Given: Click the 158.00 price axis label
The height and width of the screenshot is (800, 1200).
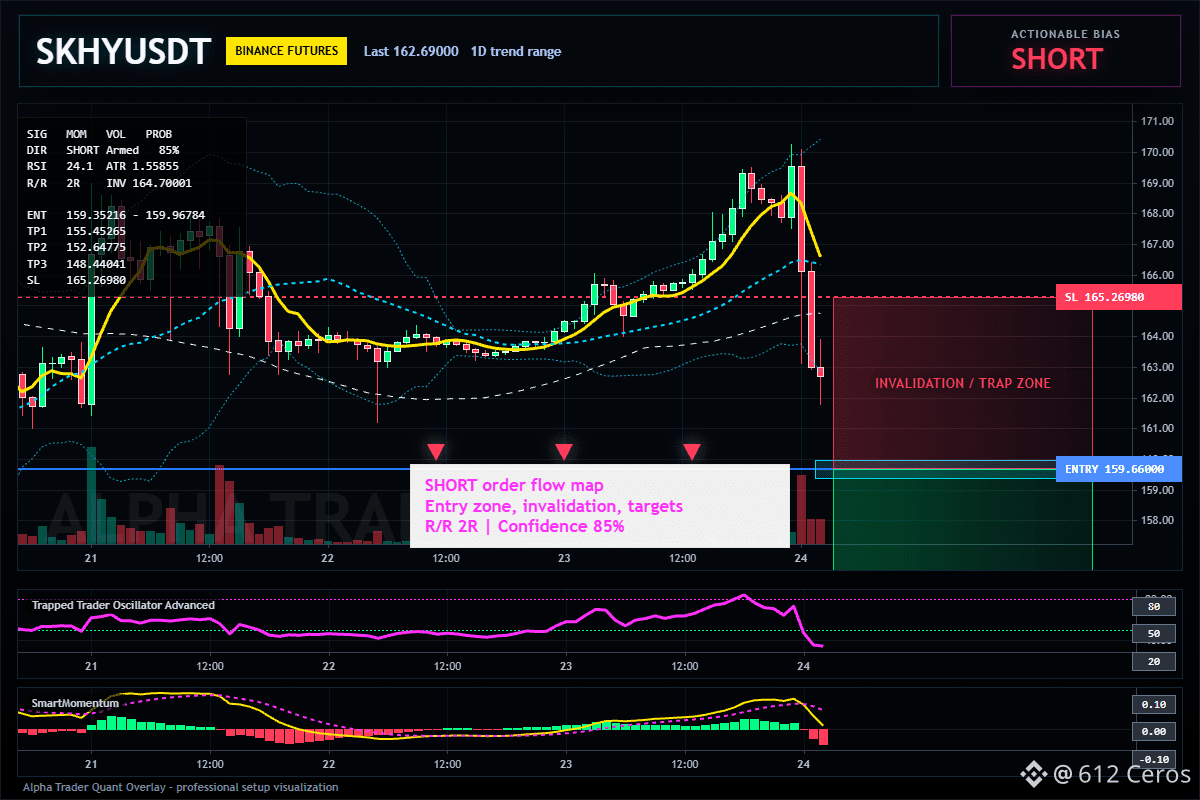Looking at the screenshot, I should coord(1157,520).
